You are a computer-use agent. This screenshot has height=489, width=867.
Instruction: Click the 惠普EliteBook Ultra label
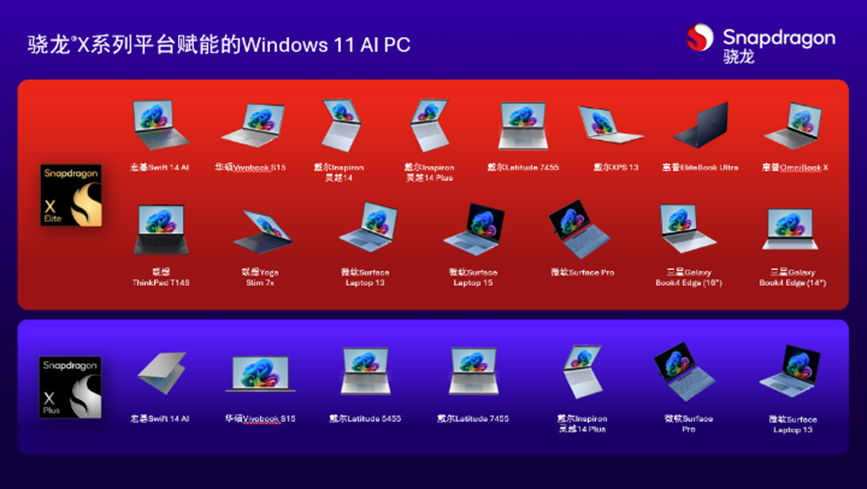coord(701,167)
